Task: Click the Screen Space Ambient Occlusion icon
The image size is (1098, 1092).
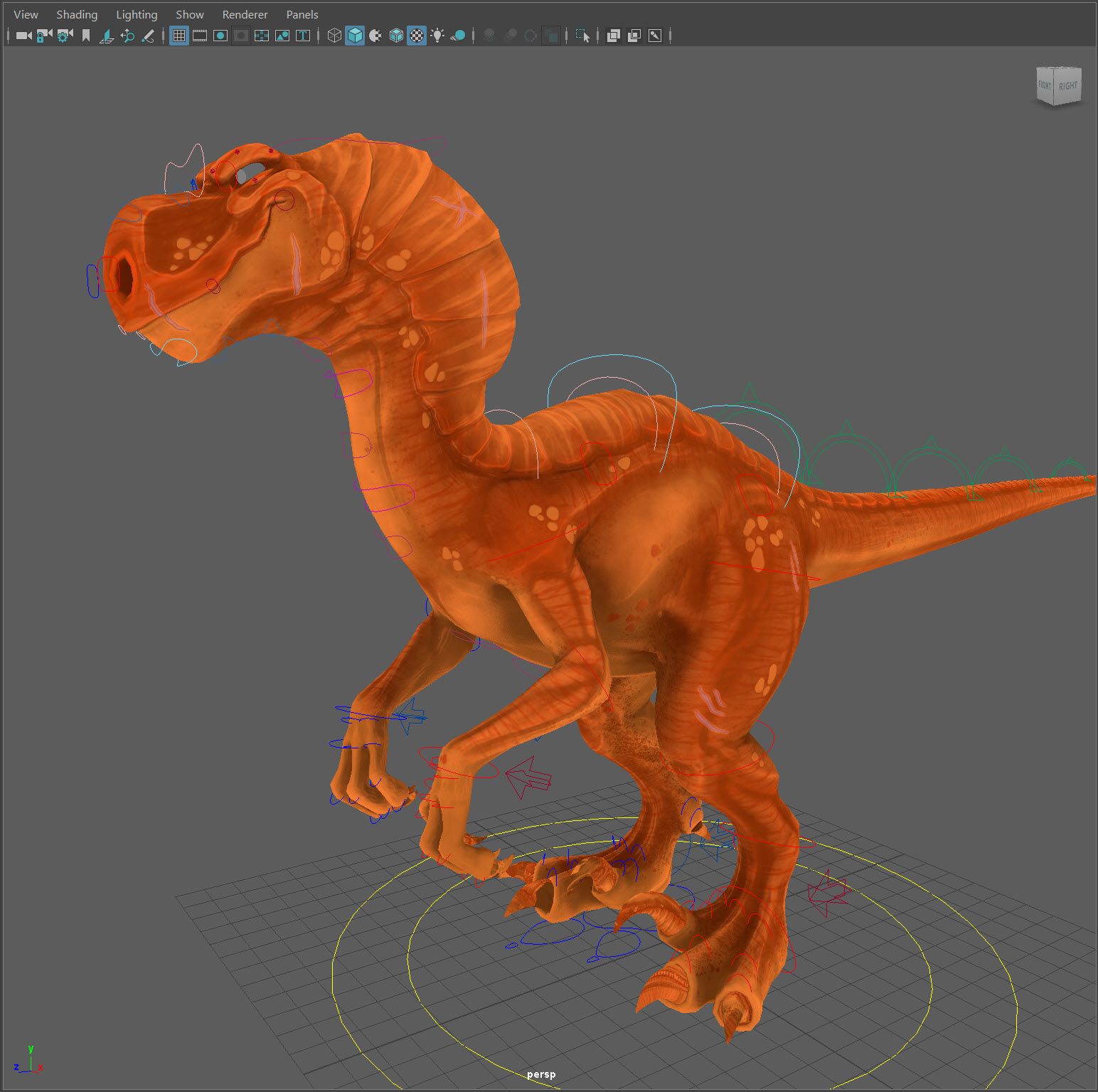Action: (x=489, y=36)
